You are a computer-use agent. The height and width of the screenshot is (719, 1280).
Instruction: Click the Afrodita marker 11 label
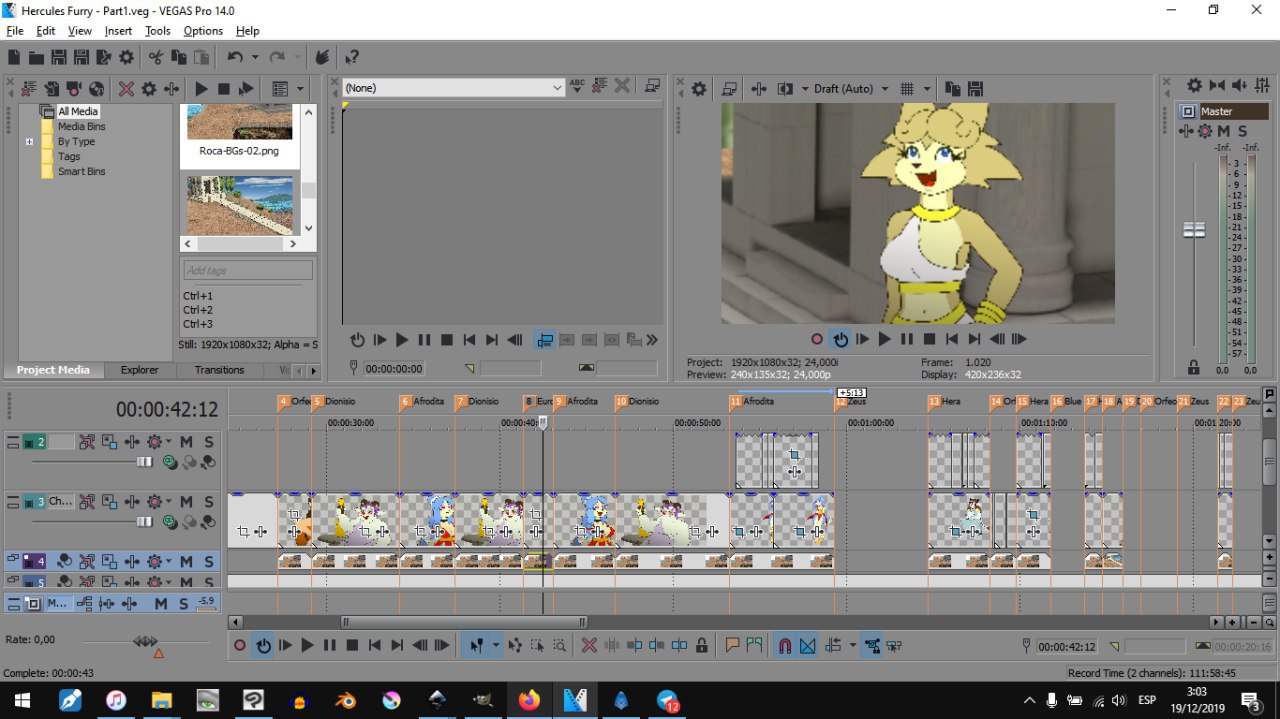758,402
